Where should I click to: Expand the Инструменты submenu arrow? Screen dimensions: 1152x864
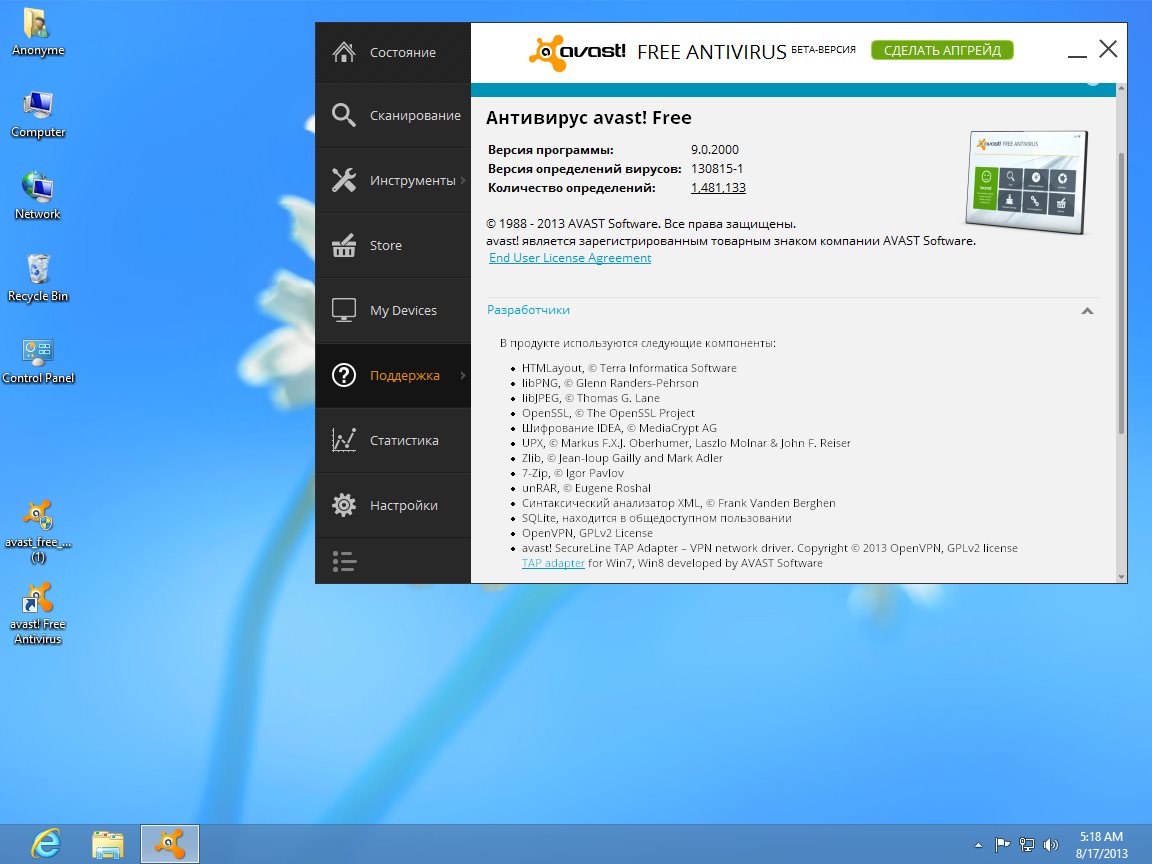pos(463,180)
